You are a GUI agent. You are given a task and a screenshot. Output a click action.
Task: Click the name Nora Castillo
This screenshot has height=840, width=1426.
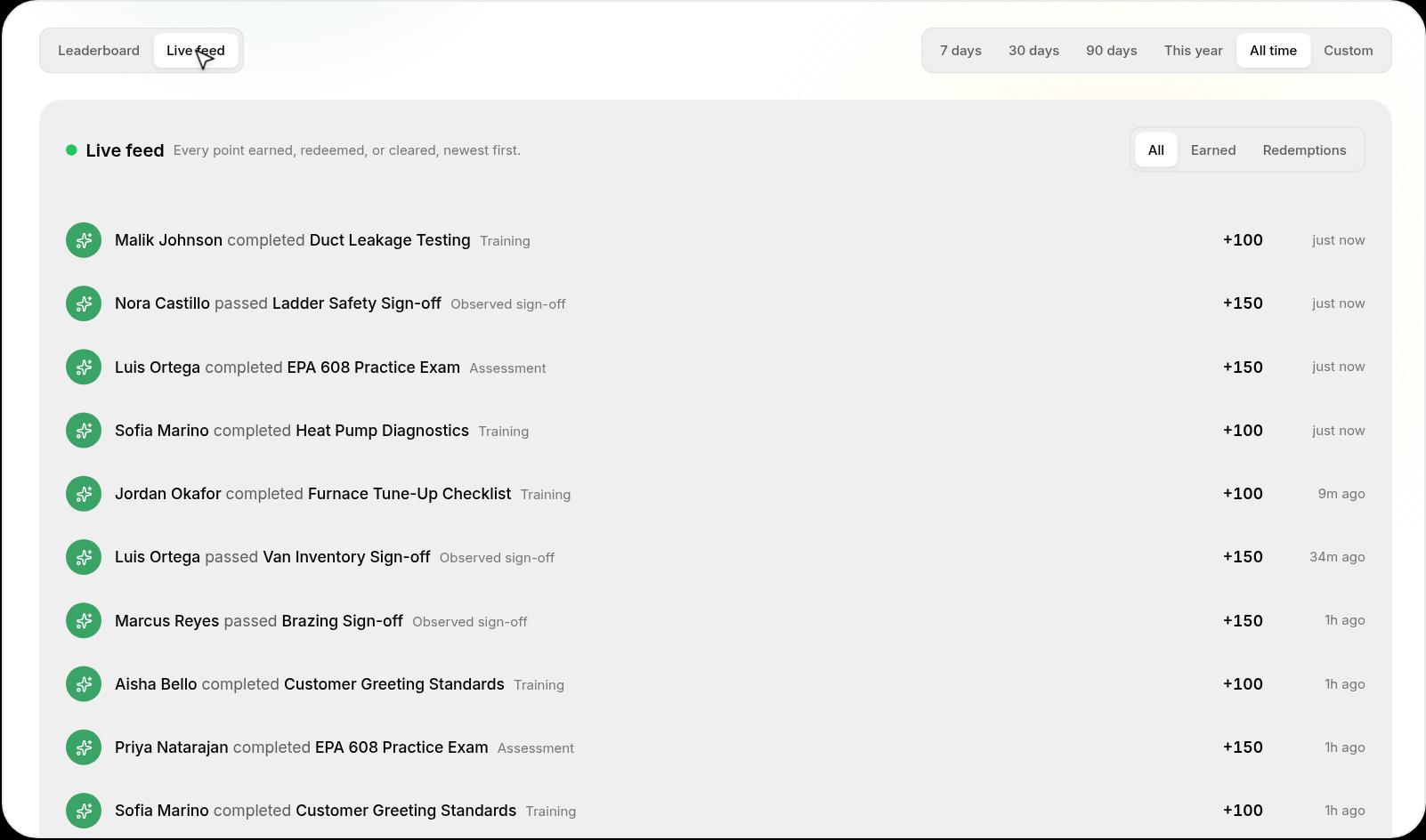(162, 303)
